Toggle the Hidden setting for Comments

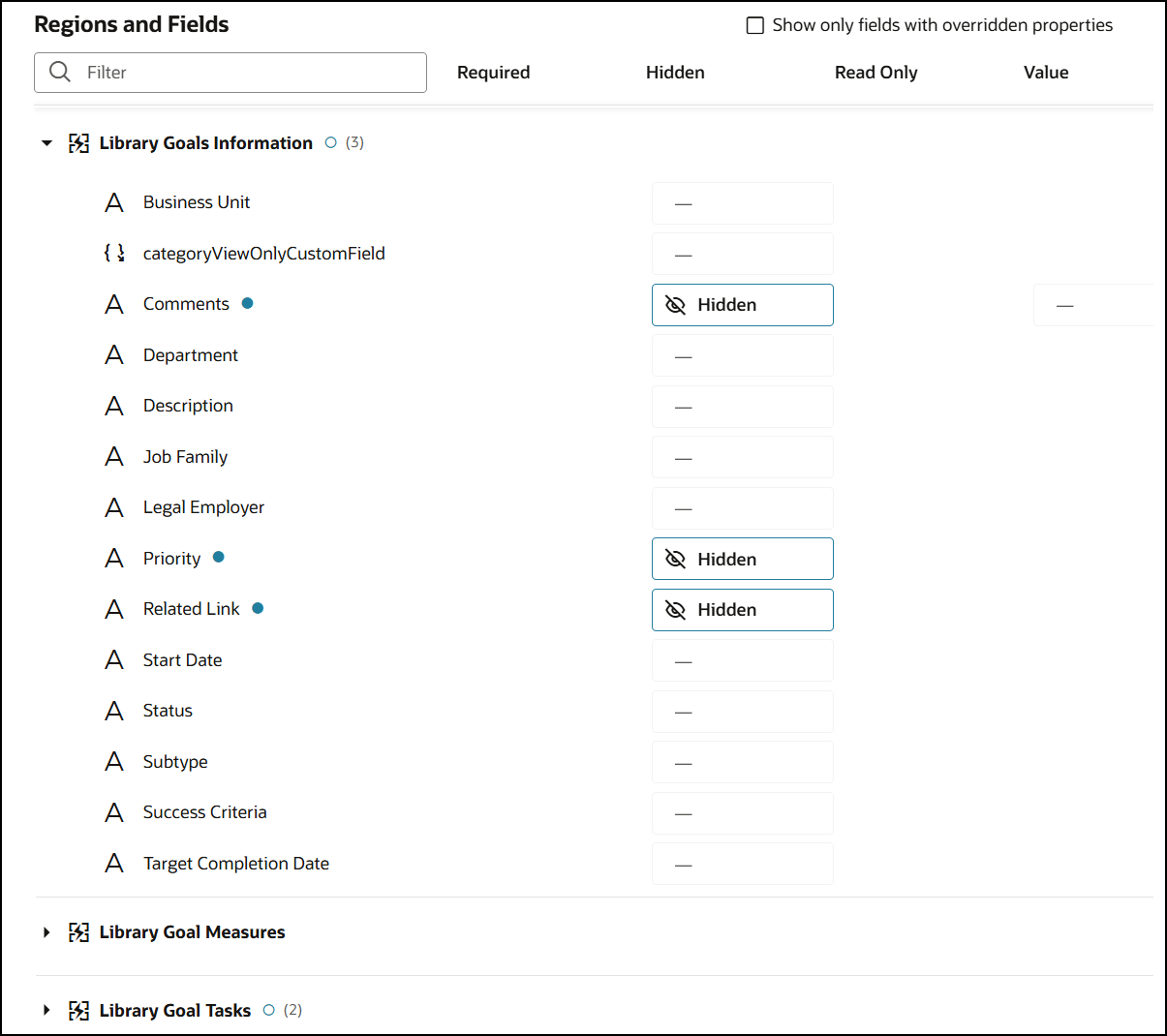tap(742, 305)
